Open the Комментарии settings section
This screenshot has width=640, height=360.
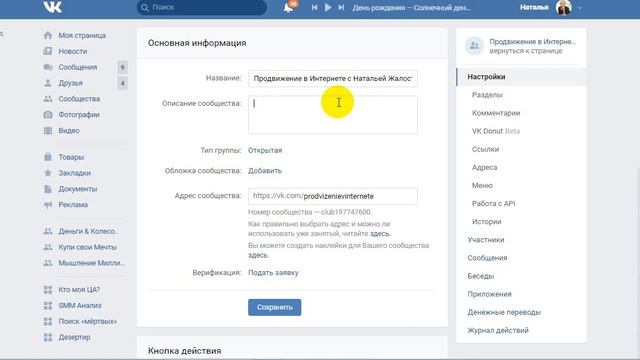coord(496,113)
